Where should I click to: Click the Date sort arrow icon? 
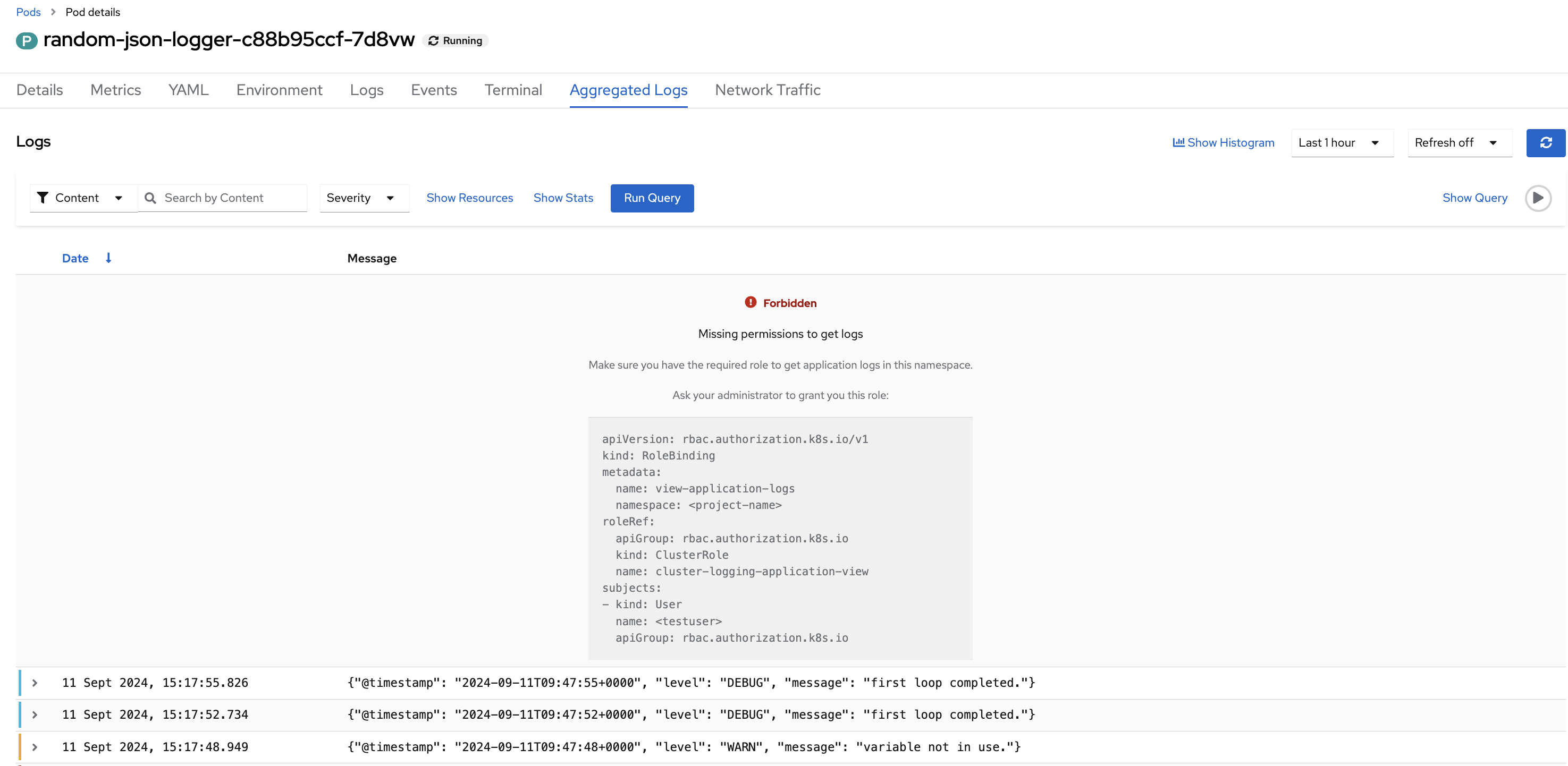coord(108,258)
